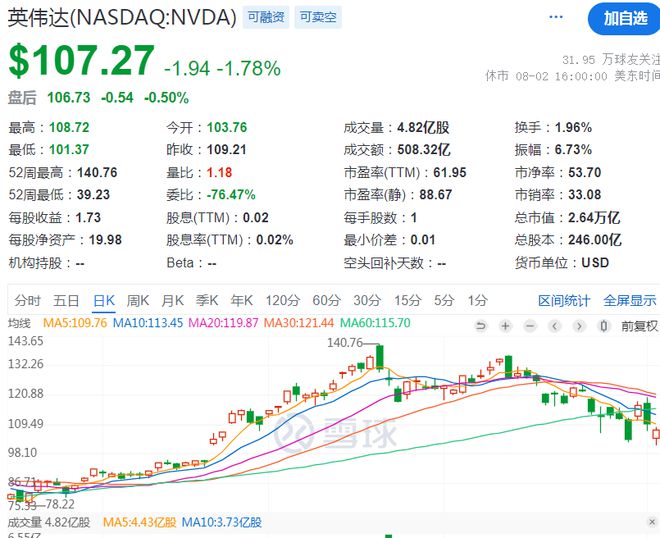The height and width of the screenshot is (538, 660).
Task: Open the 前复权 adjustment dropdown
Action: [639, 325]
